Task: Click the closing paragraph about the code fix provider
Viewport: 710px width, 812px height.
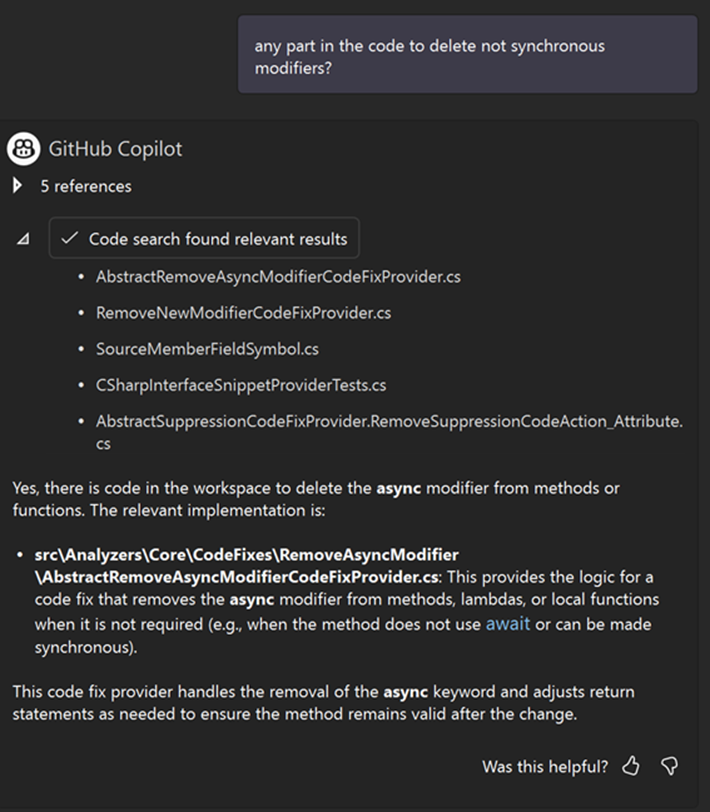Action: point(323,703)
